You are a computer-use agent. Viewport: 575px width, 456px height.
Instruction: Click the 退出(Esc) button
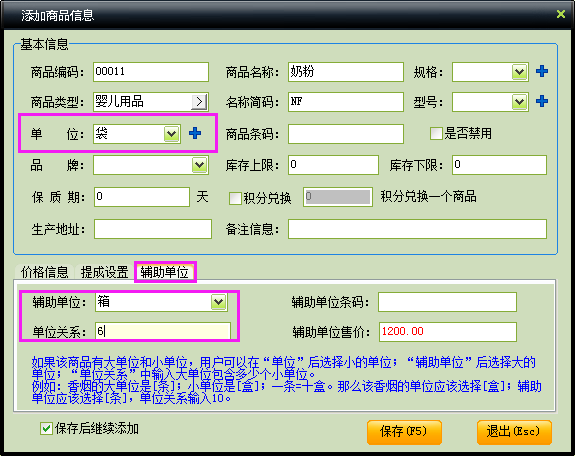(514, 432)
